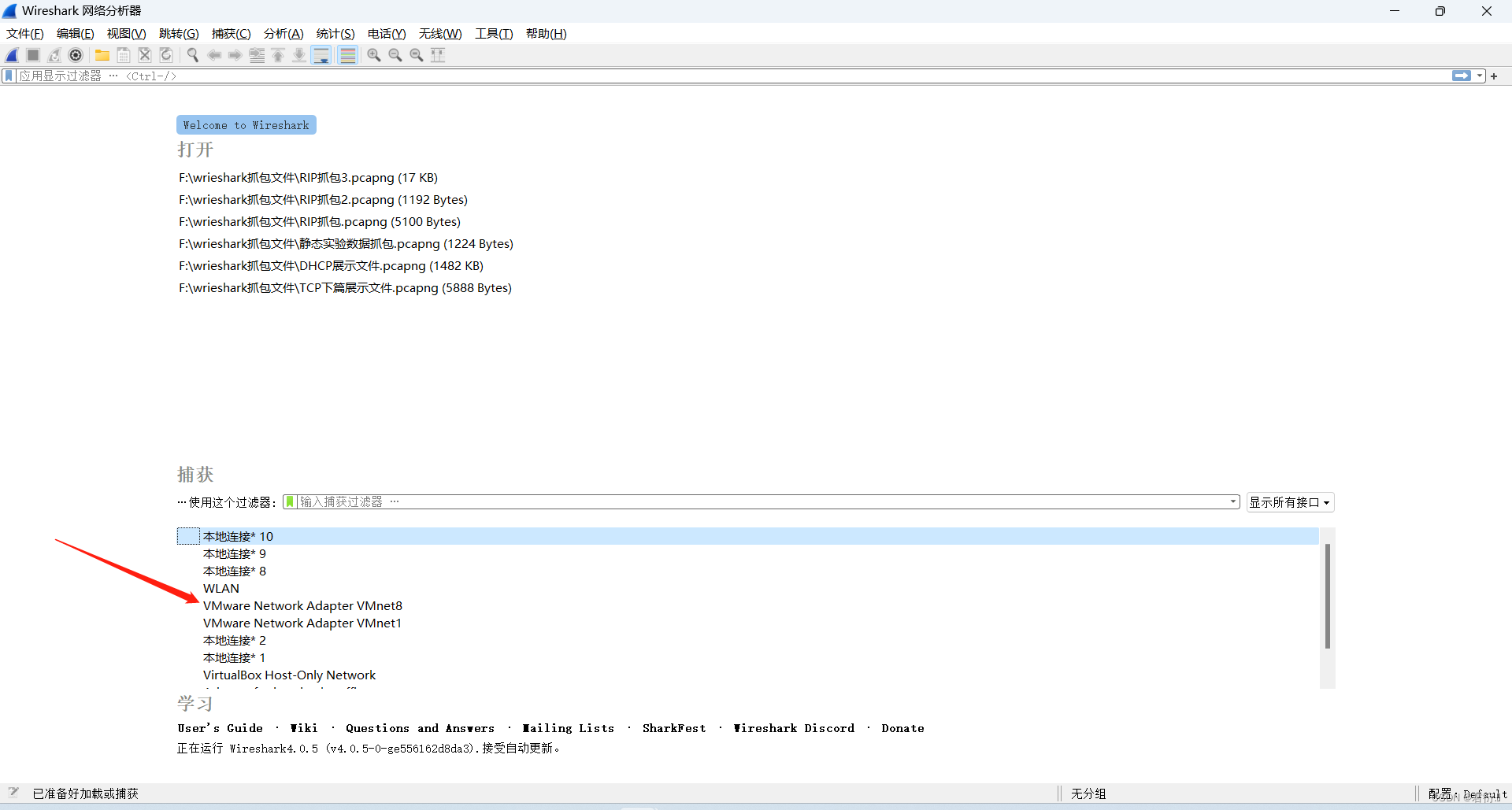Open the 编辑(E) menu

[76, 34]
